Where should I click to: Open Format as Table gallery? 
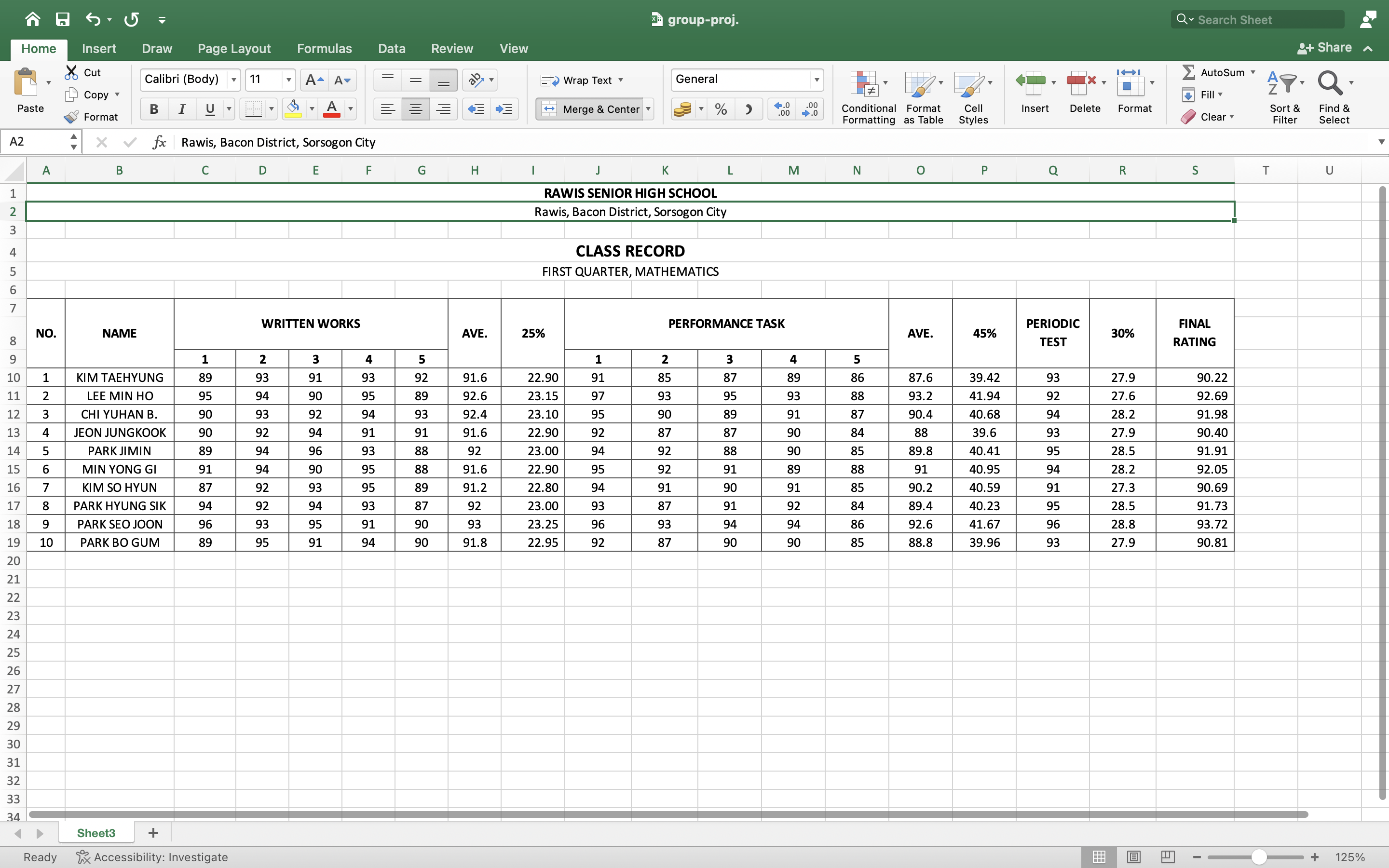923,97
